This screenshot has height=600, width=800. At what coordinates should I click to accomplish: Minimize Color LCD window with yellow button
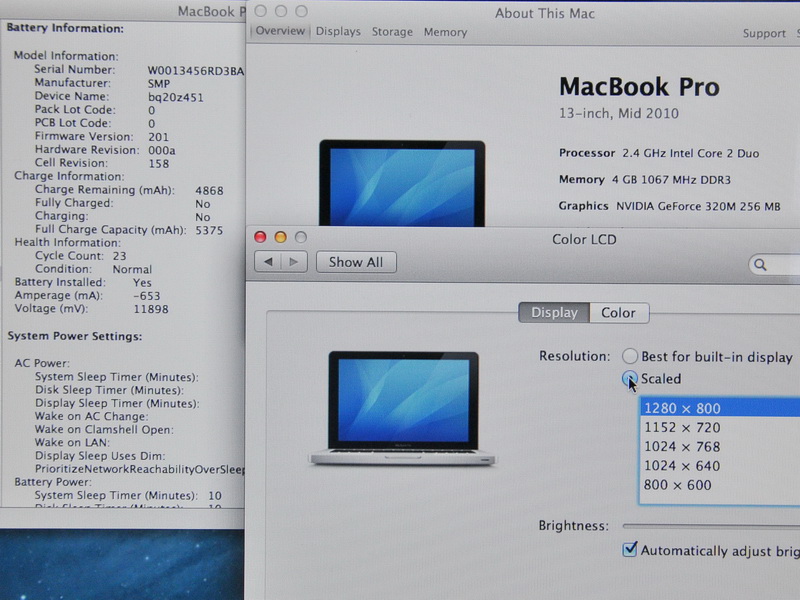[281, 237]
